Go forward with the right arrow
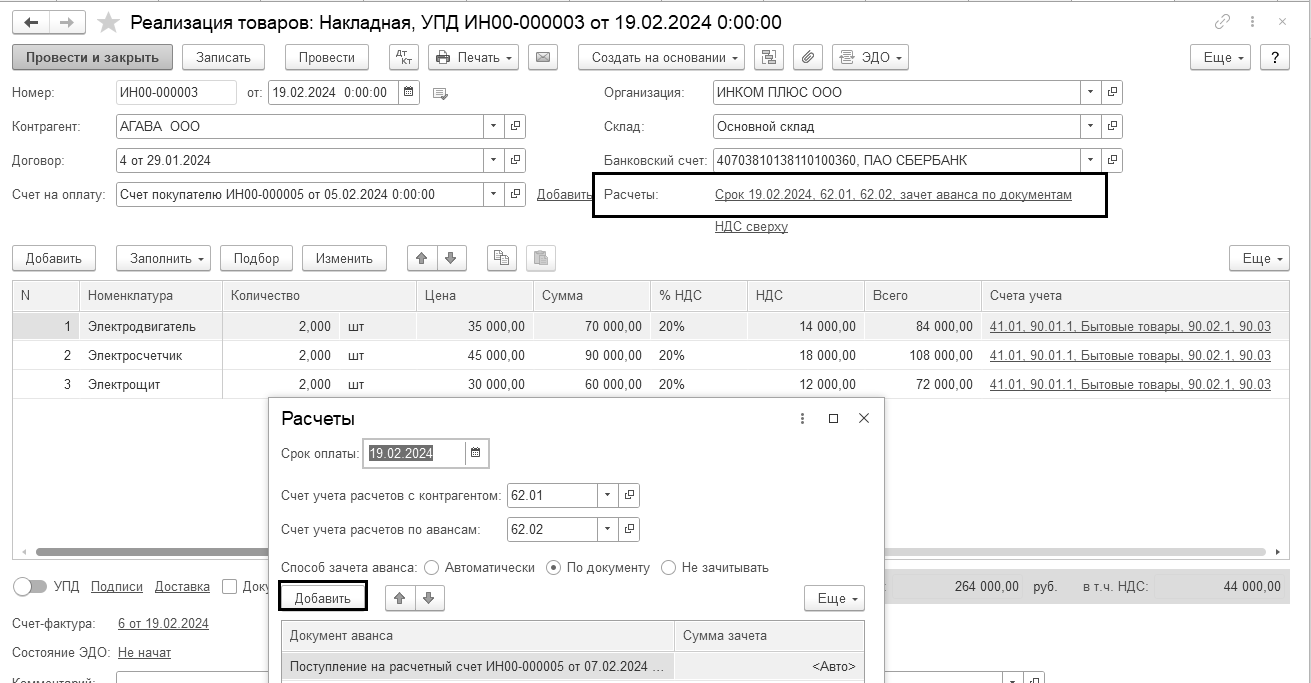Image resolution: width=1311 pixels, height=683 pixels. pyautogui.click(x=66, y=22)
